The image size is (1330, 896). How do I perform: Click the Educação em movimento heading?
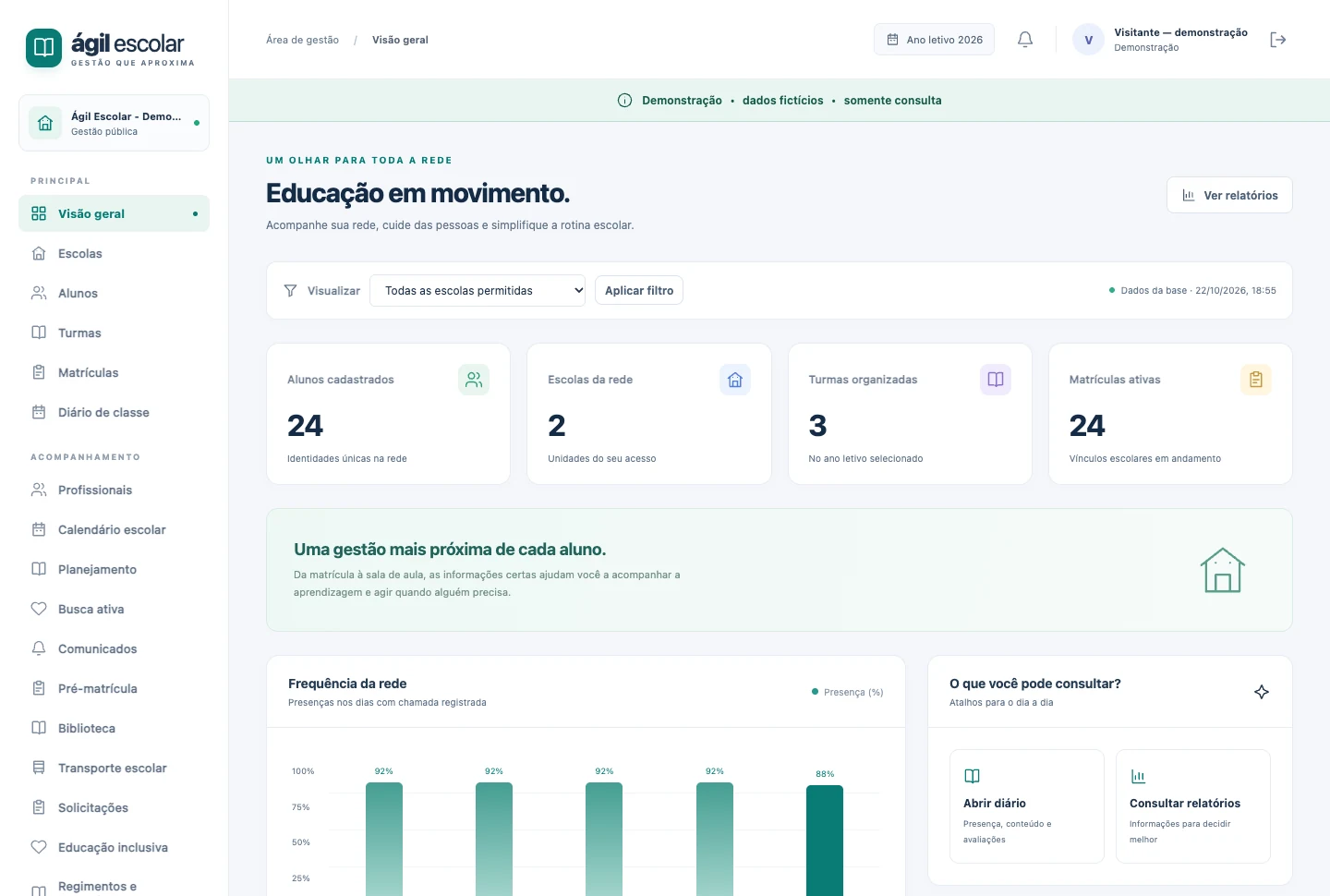[417, 193]
